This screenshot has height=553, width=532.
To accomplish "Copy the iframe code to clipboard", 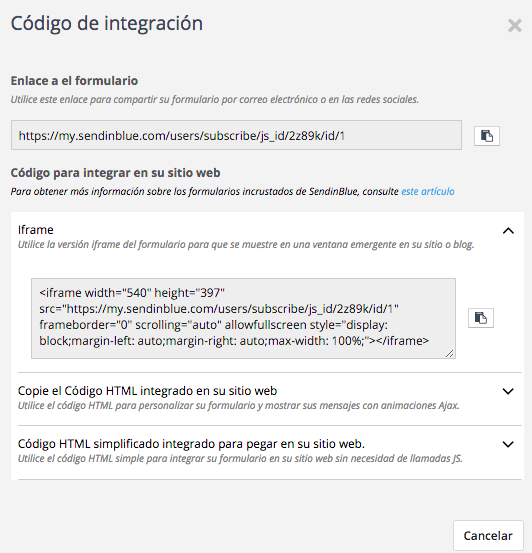I will 480,318.
